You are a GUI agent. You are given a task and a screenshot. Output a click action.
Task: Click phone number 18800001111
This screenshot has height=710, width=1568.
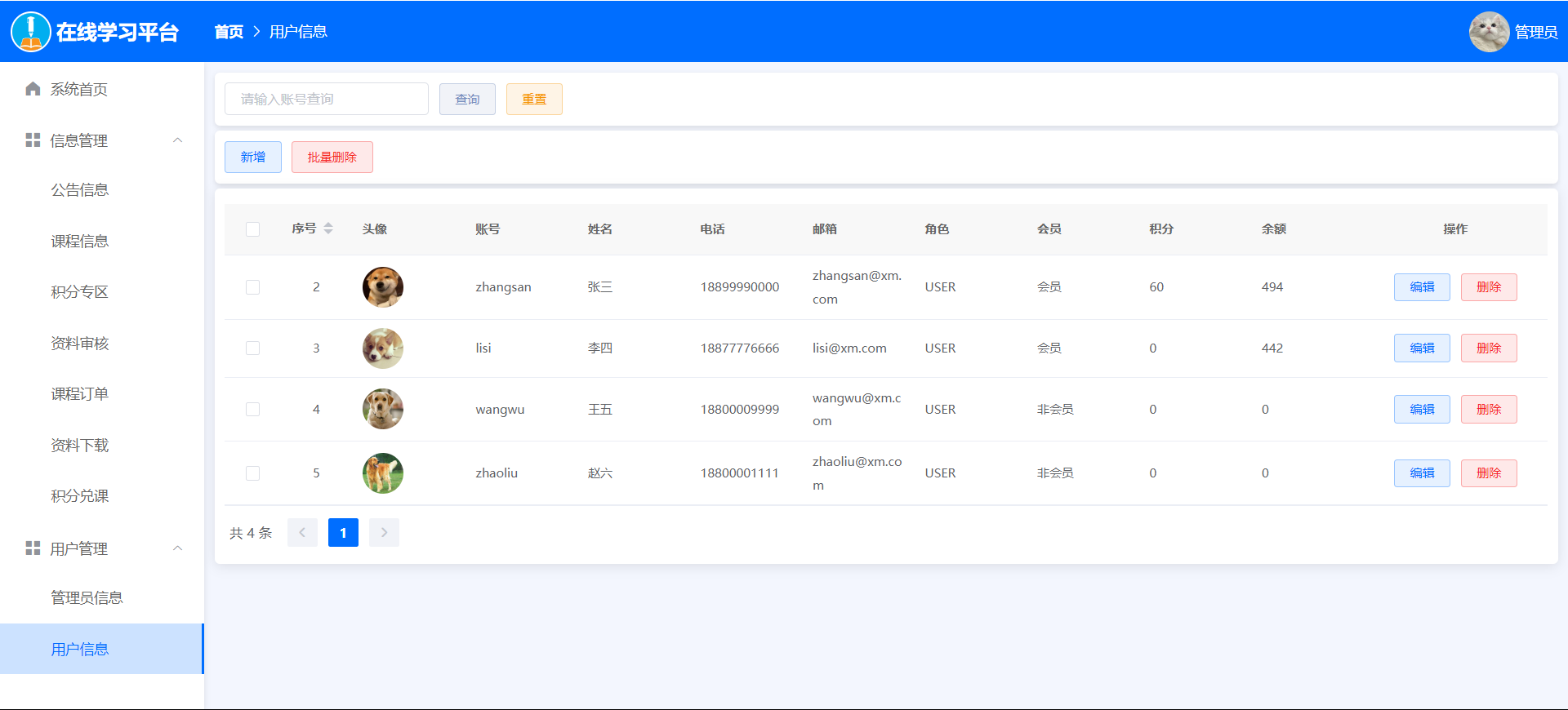[x=740, y=473]
